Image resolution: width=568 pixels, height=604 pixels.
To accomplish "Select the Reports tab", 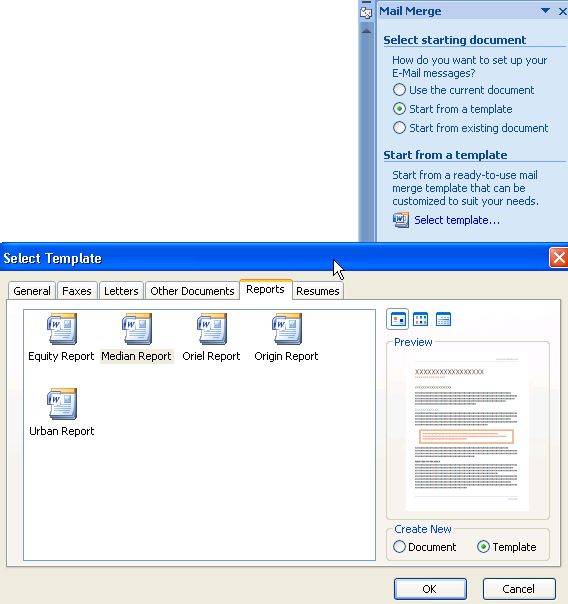I will (266, 289).
